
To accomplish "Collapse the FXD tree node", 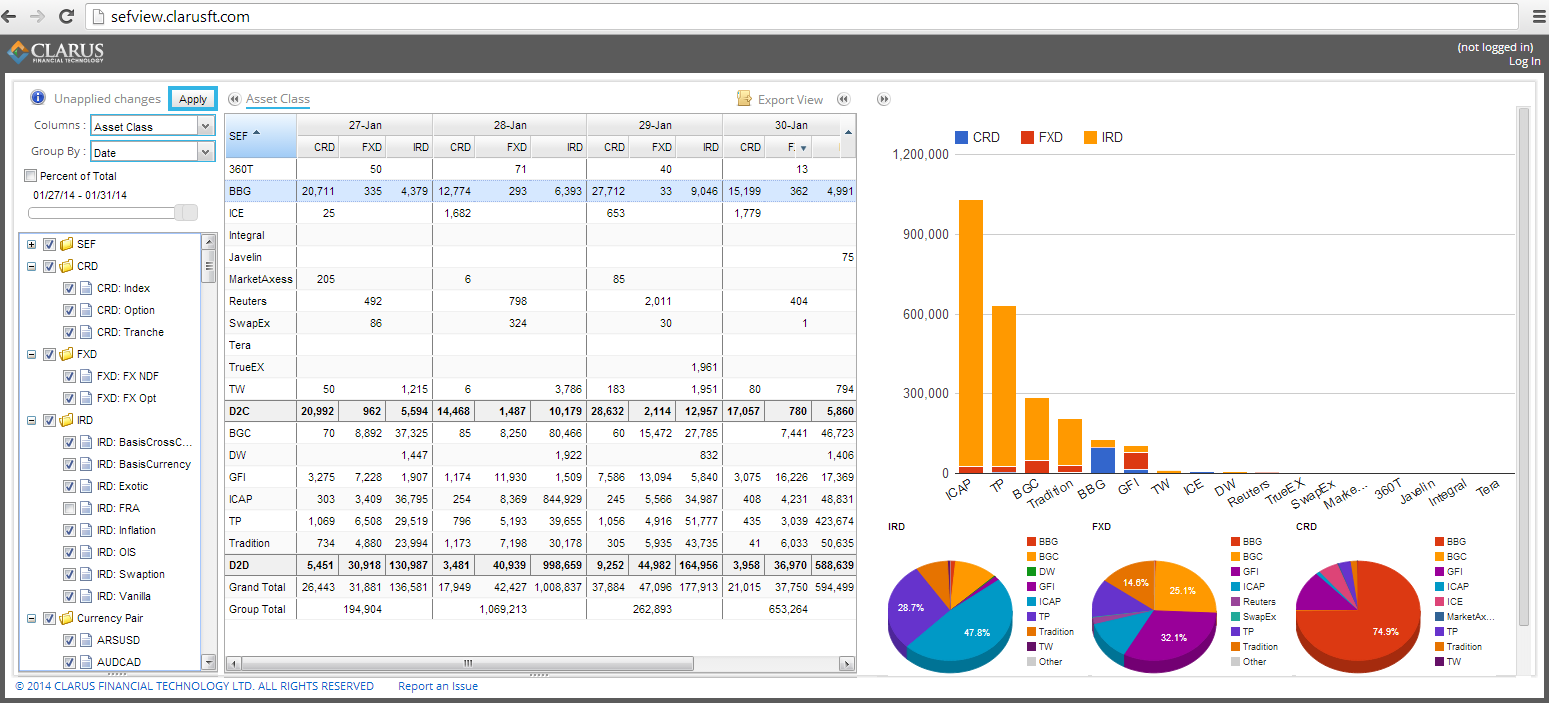I will (32, 354).
